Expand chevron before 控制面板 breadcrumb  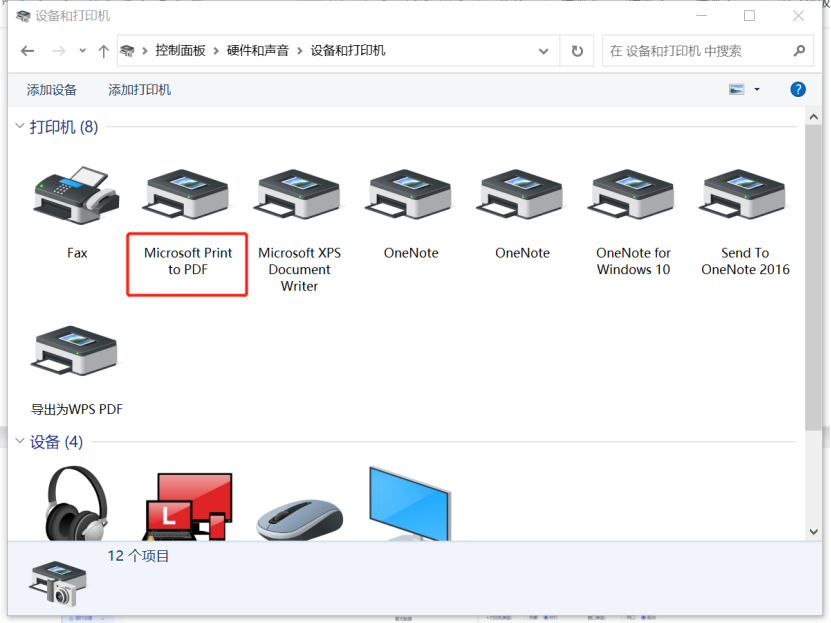144,51
